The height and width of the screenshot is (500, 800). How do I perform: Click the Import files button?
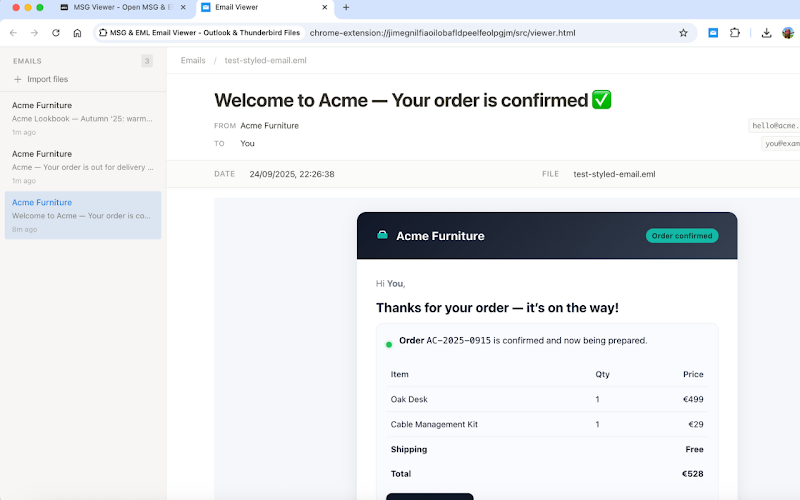(x=41, y=79)
